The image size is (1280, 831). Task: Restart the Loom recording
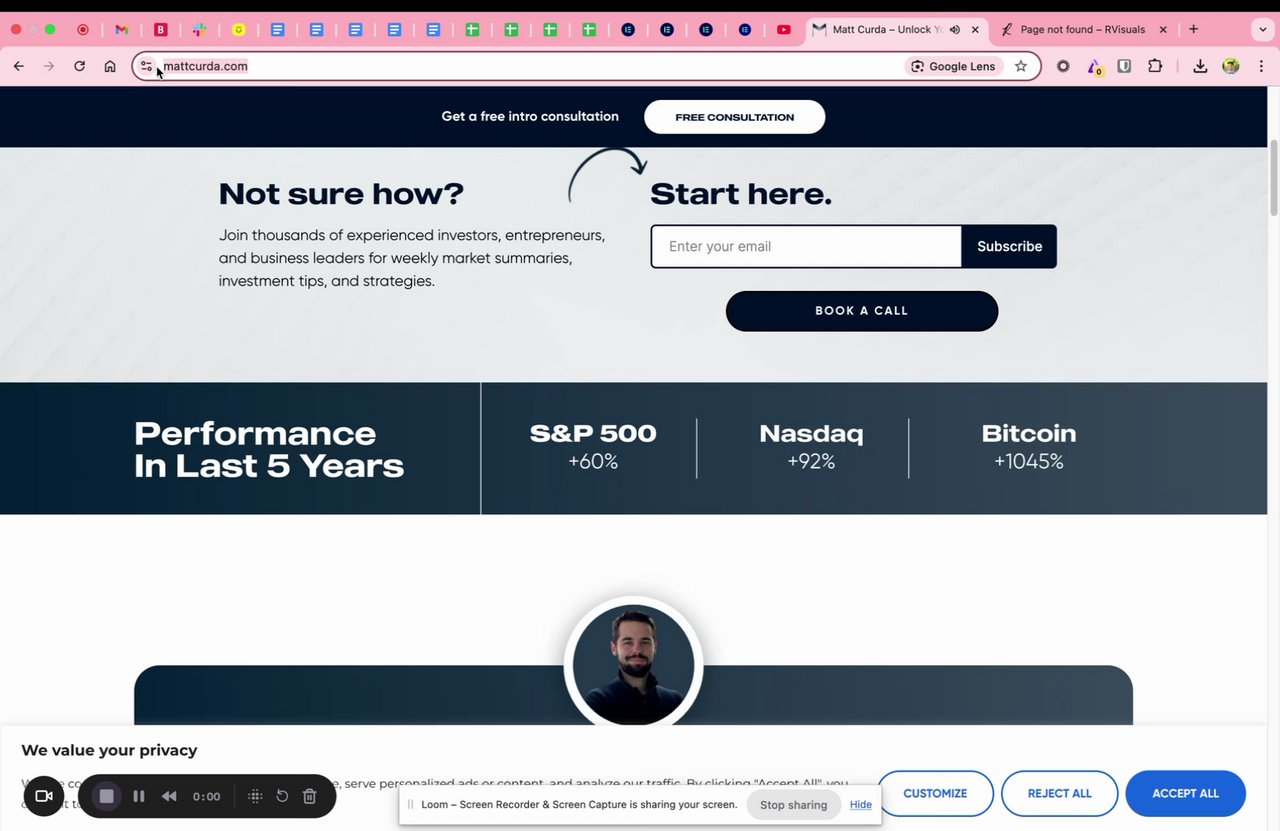282,796
